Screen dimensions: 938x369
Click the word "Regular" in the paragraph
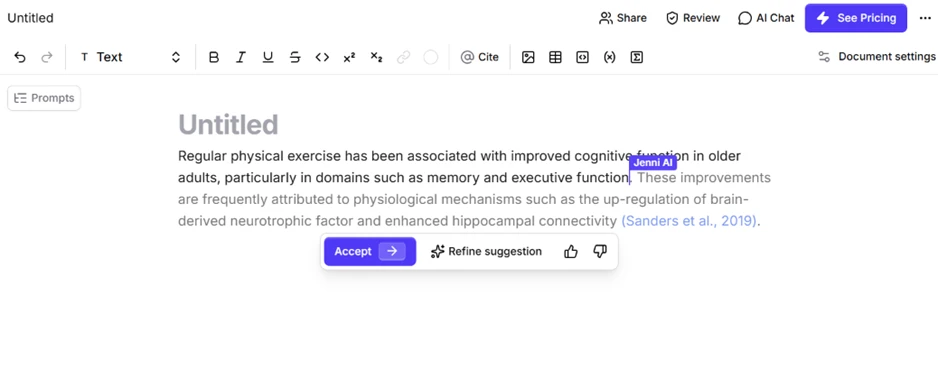203,157
